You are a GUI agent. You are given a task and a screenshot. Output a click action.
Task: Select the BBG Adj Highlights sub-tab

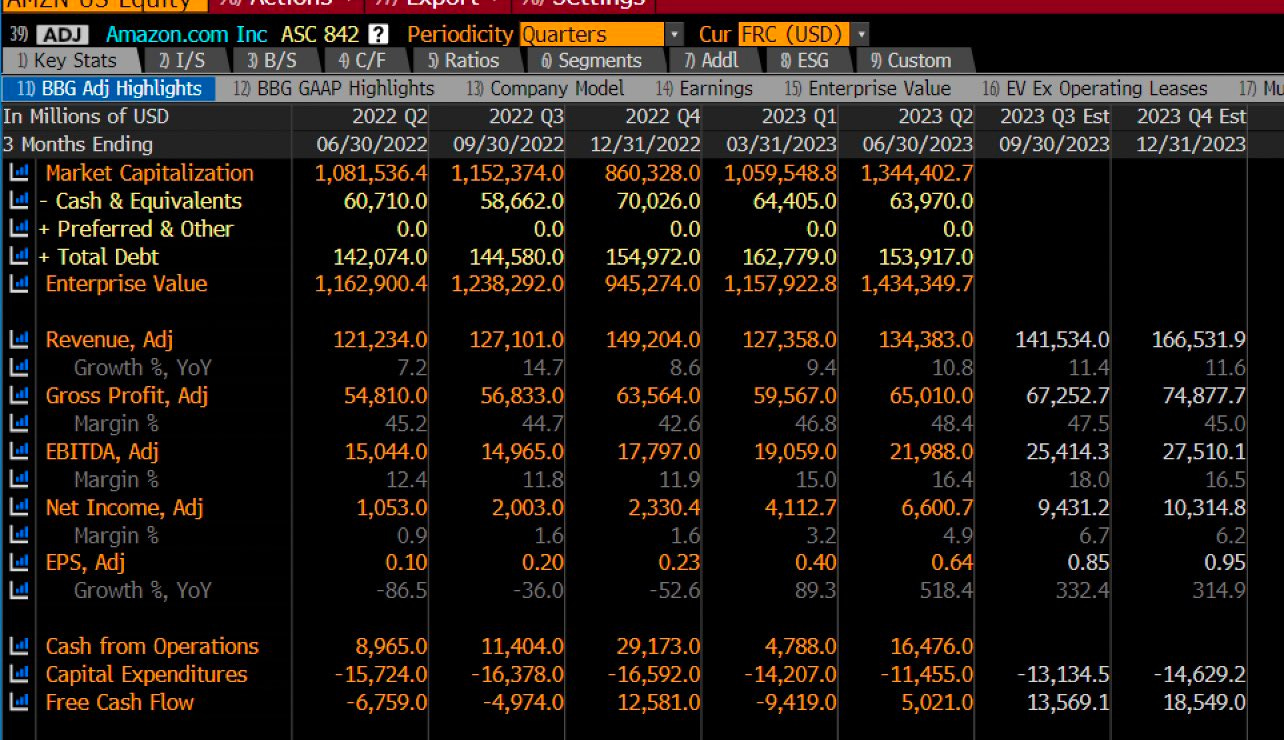109,89
